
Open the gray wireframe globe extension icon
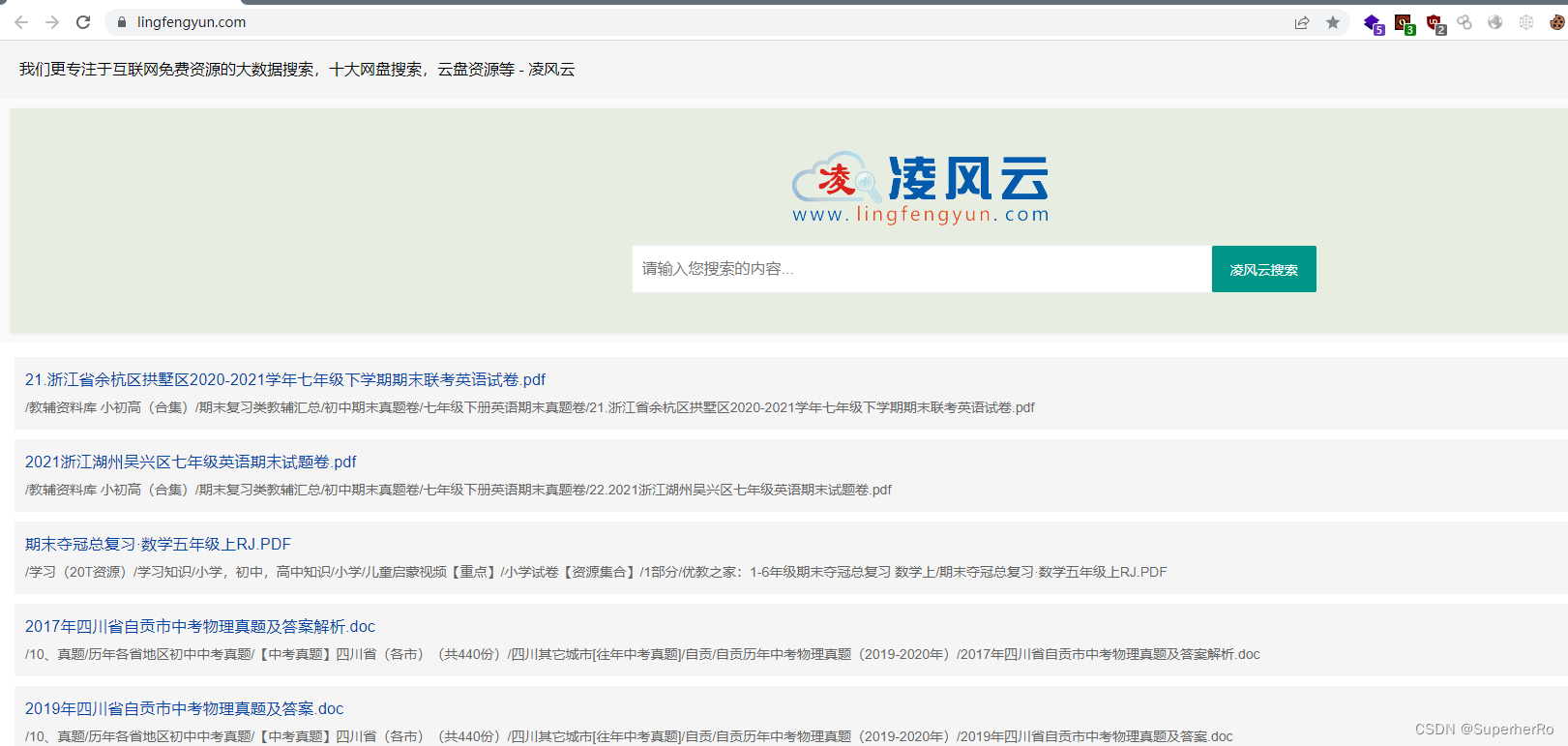pyautogui.click(x=1526, y=22)
